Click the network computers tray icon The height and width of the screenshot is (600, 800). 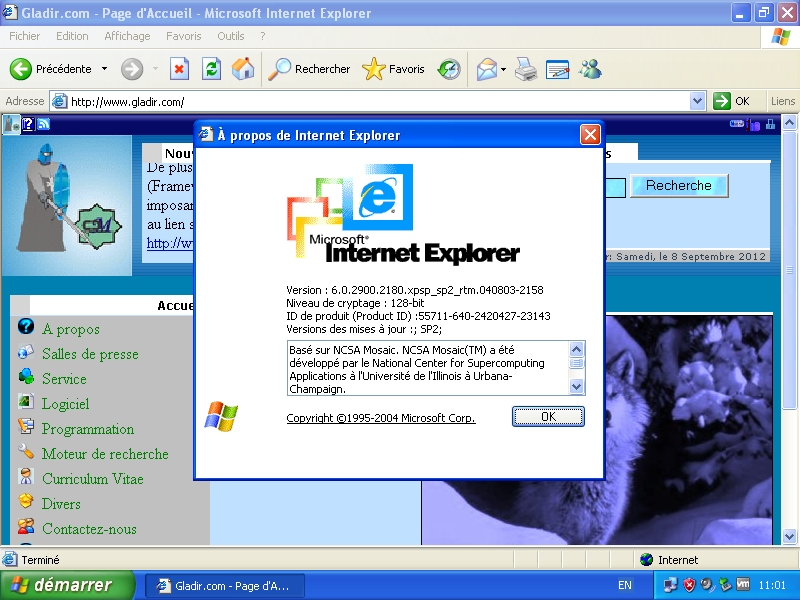pyautogui.click(x=670, y=585)
